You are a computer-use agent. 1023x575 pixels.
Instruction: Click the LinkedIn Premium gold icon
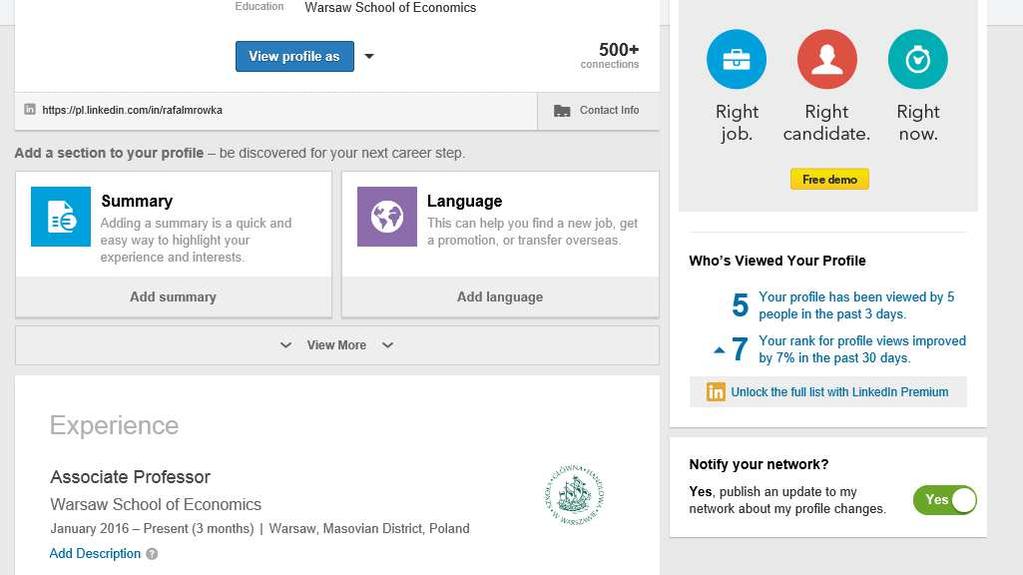tap(716, 392)
